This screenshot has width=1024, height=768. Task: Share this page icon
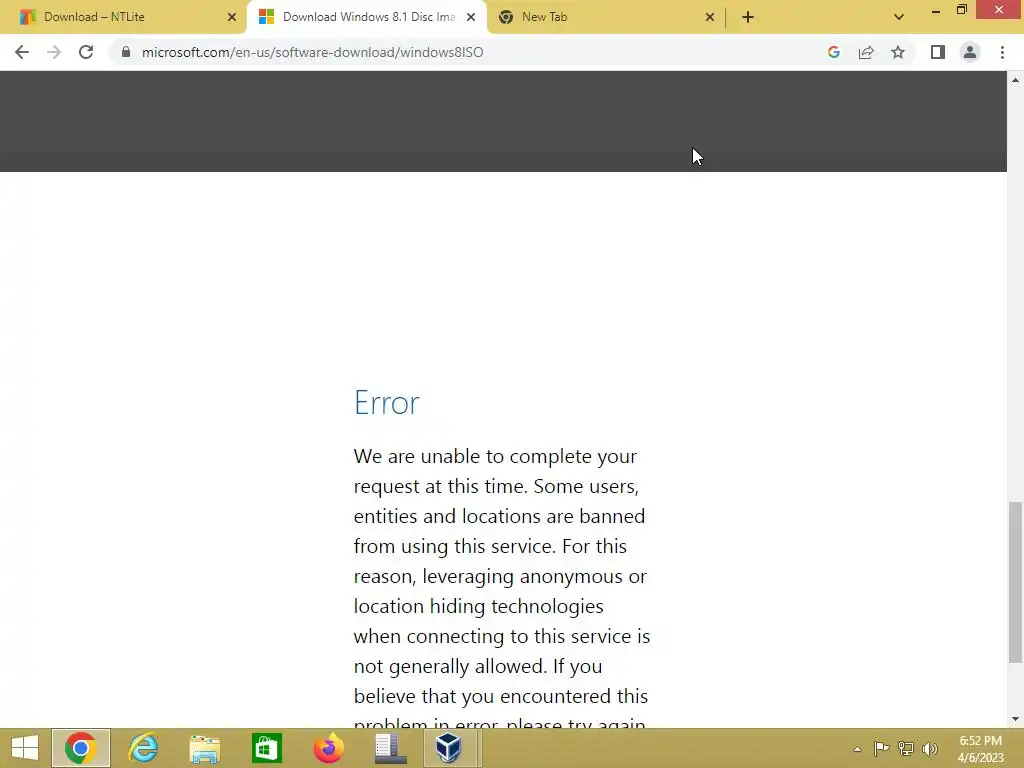tap(866, 52)
